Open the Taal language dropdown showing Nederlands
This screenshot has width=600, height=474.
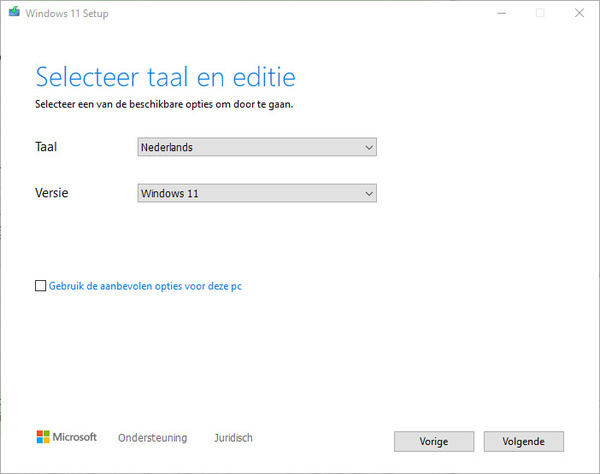click(257, 147)
